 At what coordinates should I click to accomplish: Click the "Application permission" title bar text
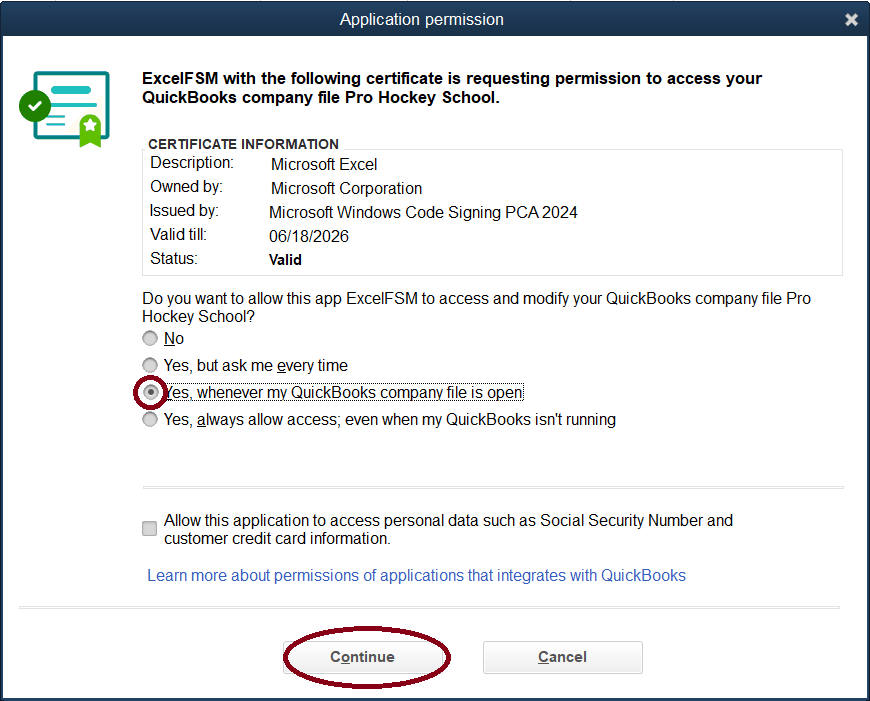[x=422, y=19]
